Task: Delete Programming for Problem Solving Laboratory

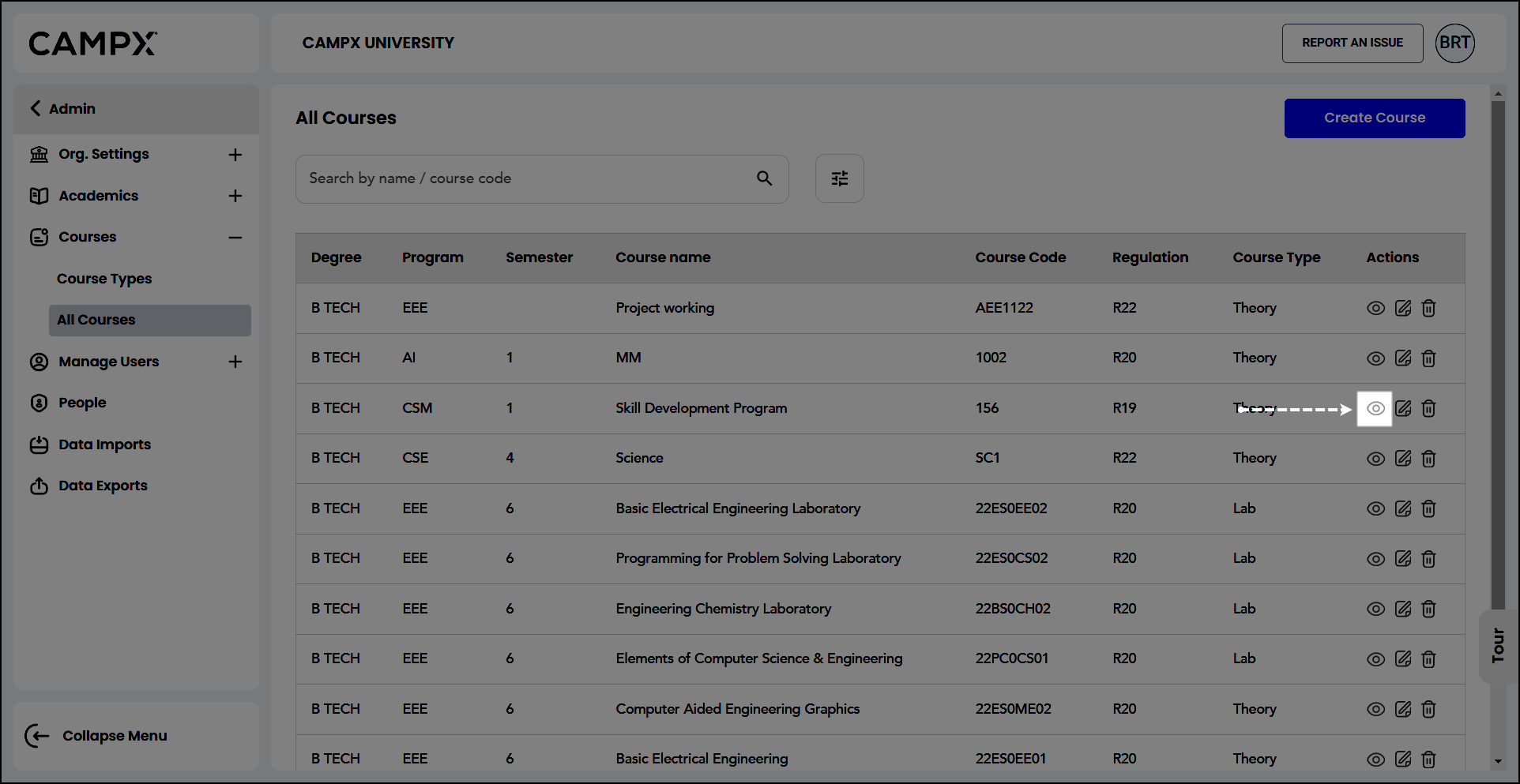Action: (1428, 559)
